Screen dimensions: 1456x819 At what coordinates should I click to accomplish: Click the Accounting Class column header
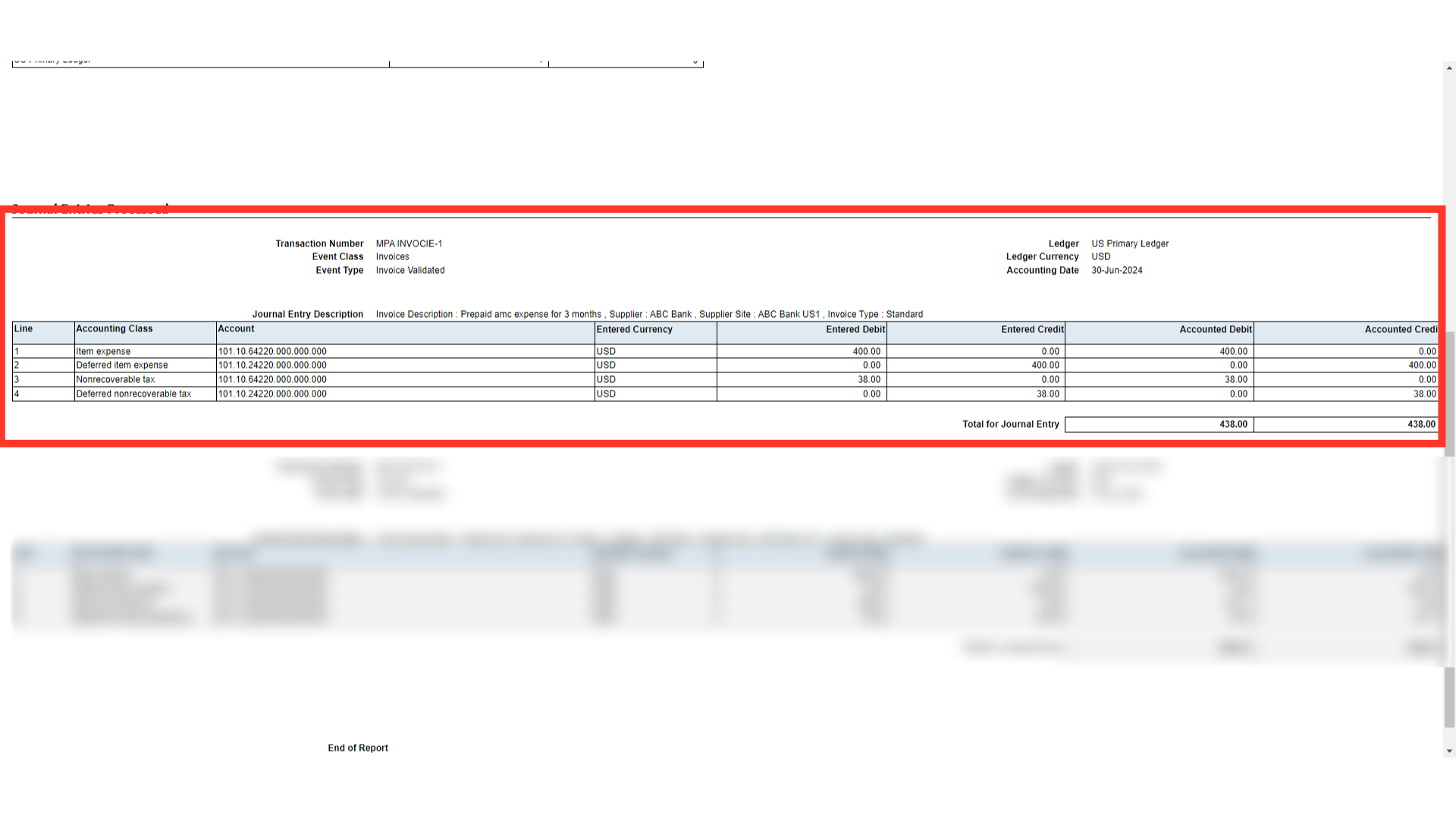[x=145, y=332]
